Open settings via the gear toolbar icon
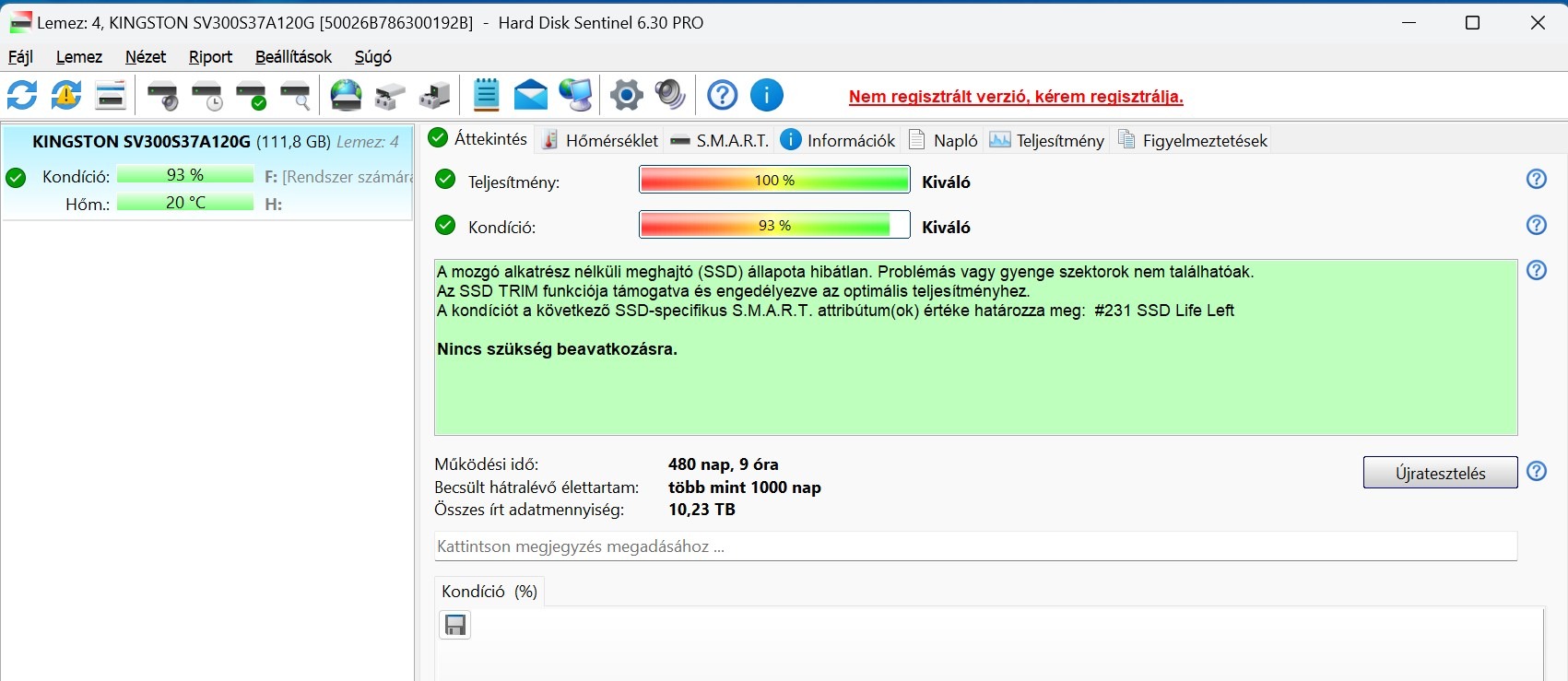Viewport: 1568px width, 681px height. [627, 95]
